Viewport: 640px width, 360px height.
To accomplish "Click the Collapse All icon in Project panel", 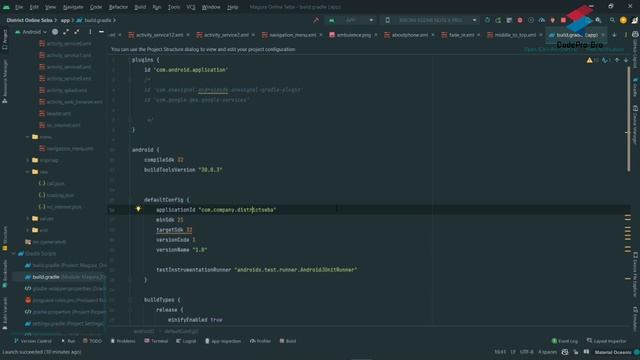I will (x=77, y=32).
